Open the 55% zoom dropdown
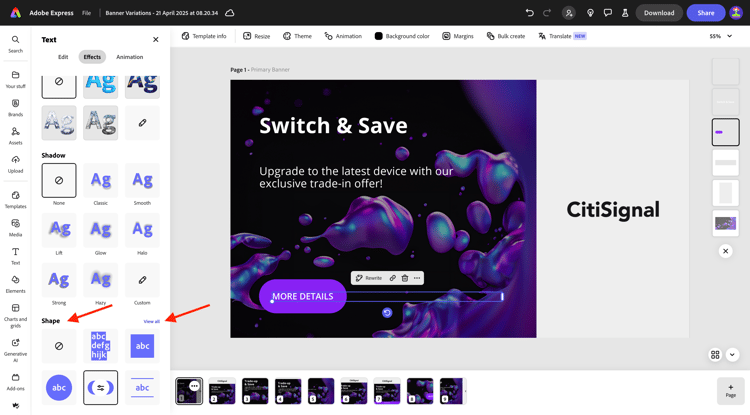The image size is (750, 415). pyautogui.click(x=720, y=36)
